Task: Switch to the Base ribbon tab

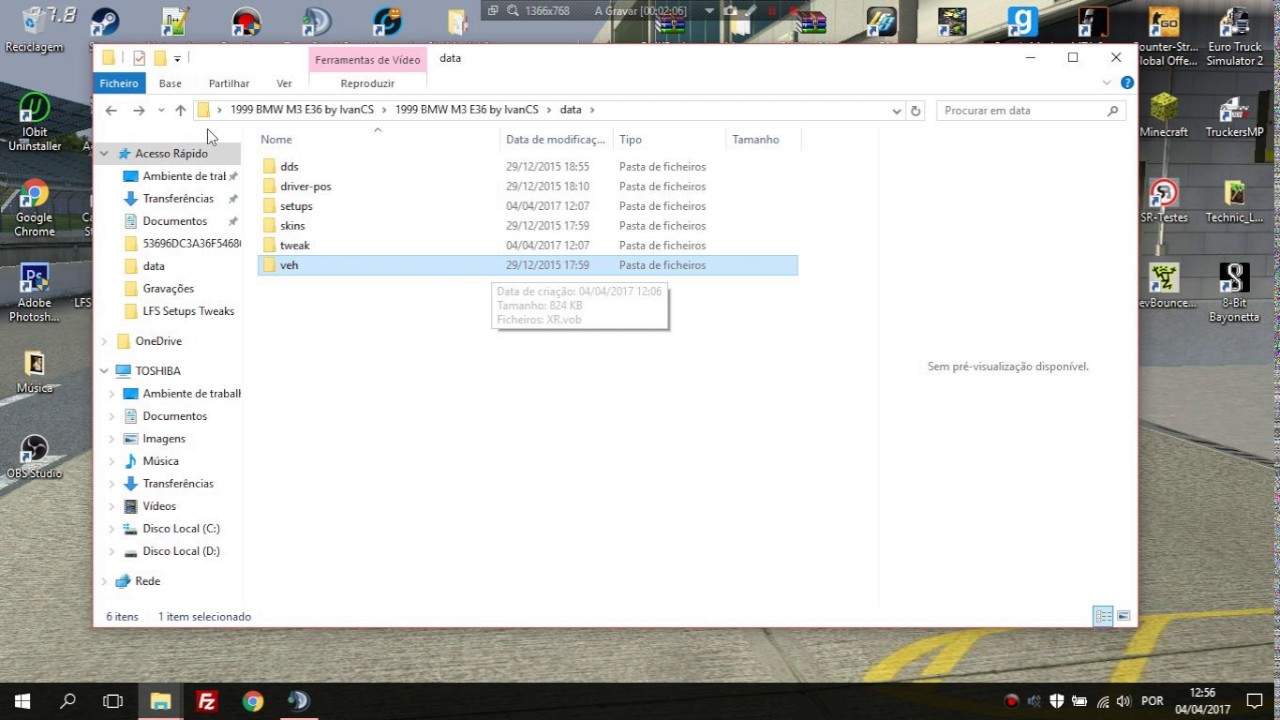Action: tap(170, 83)
